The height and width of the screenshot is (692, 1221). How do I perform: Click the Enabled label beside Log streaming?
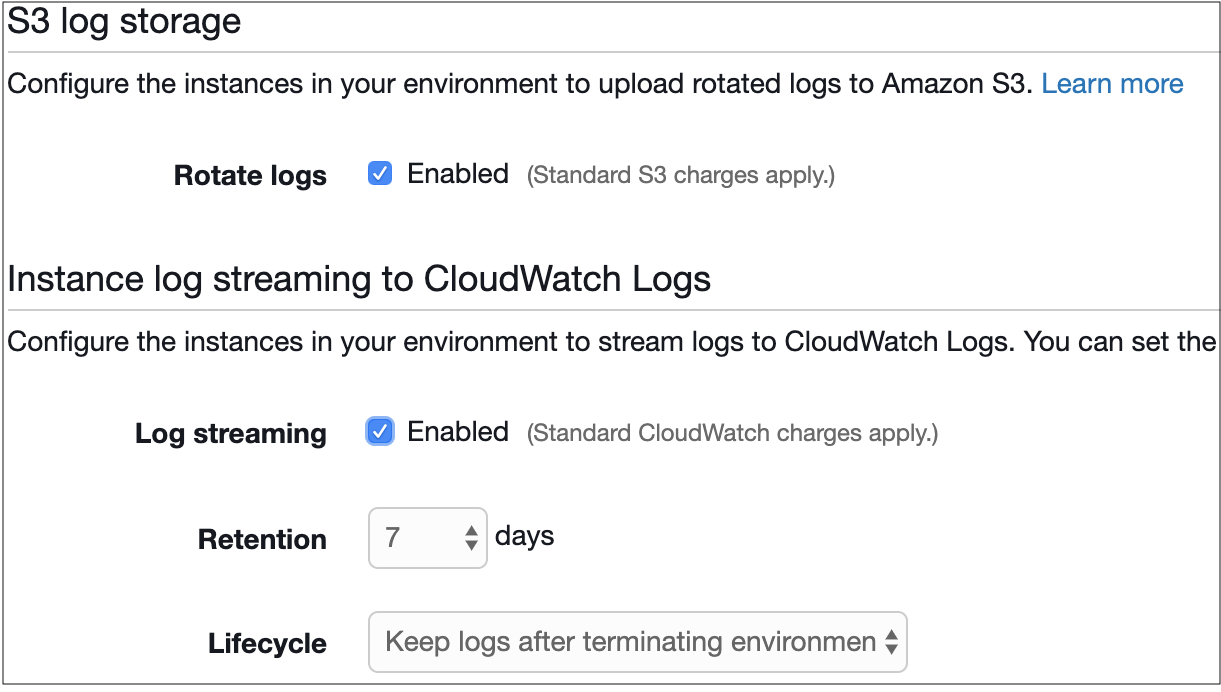coord(458,432)
